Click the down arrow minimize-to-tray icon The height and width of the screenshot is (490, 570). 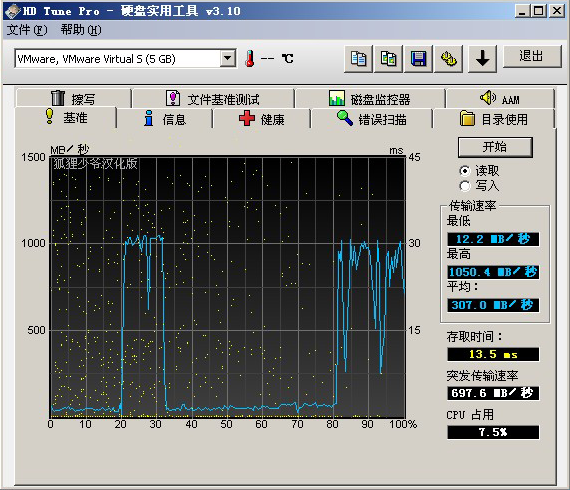[x=482, y=59]
